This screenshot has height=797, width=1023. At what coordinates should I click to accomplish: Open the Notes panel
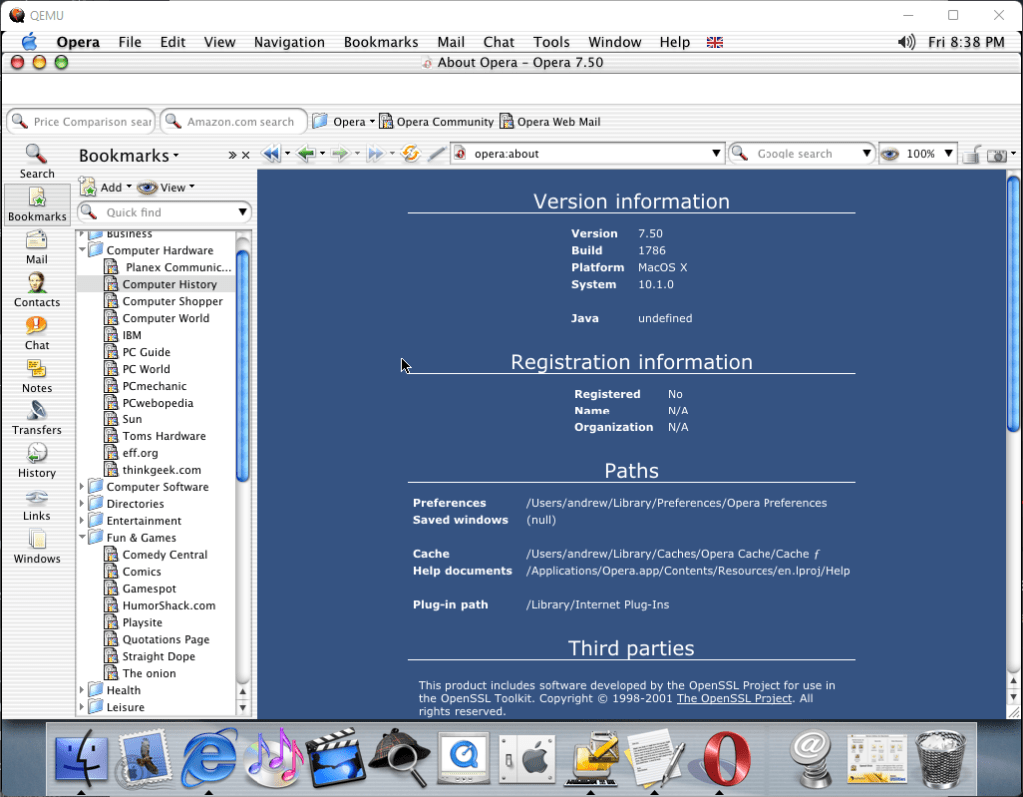point(37,375)
